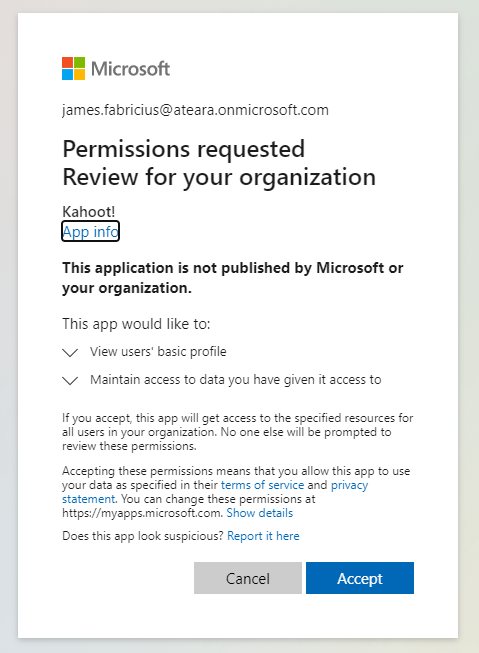479x653 pixels.
Task: Click the Accept button
Action: pyautogui.click(x=360, y=578)
